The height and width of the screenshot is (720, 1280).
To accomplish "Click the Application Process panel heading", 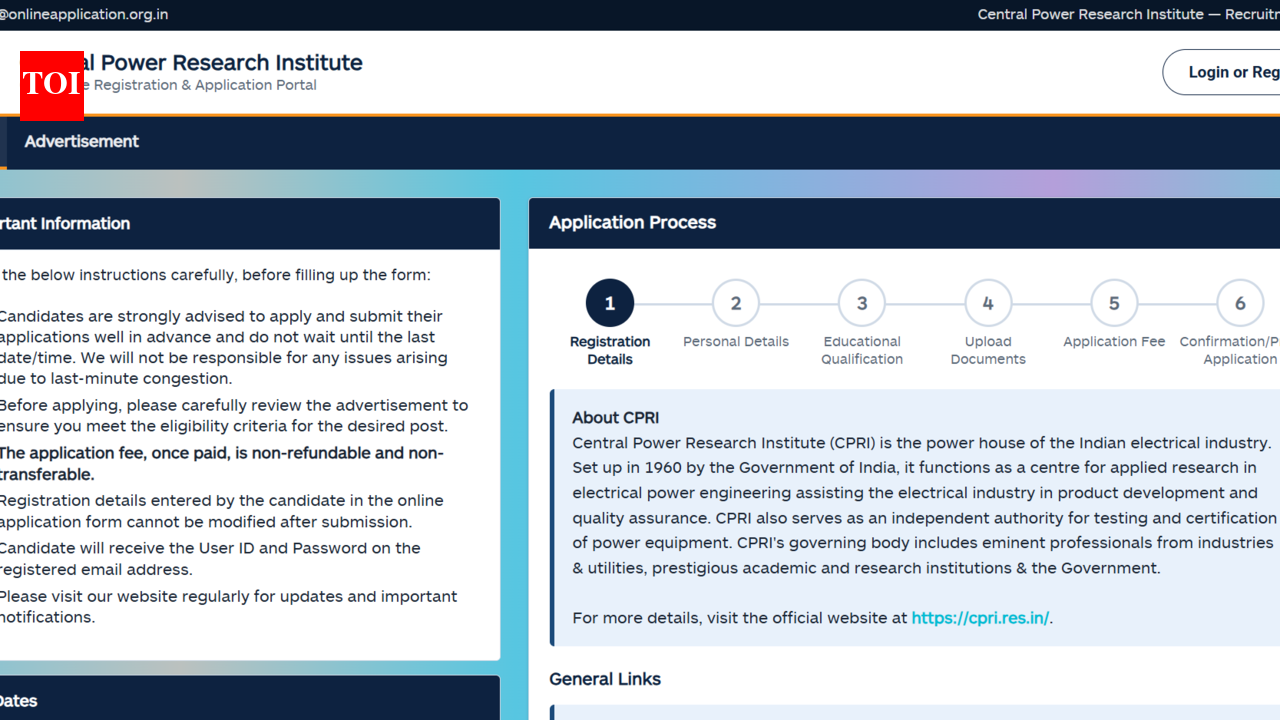I will coord(632,223).
